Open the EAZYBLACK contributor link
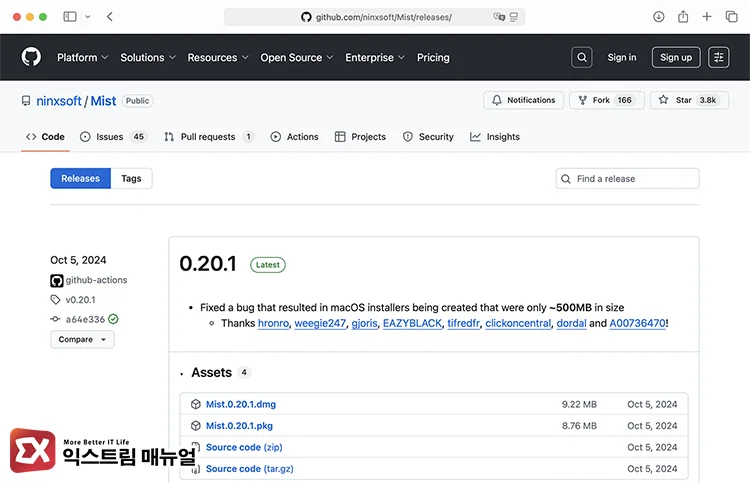This screenshot has height=483, width=750. tap(412, 323)
